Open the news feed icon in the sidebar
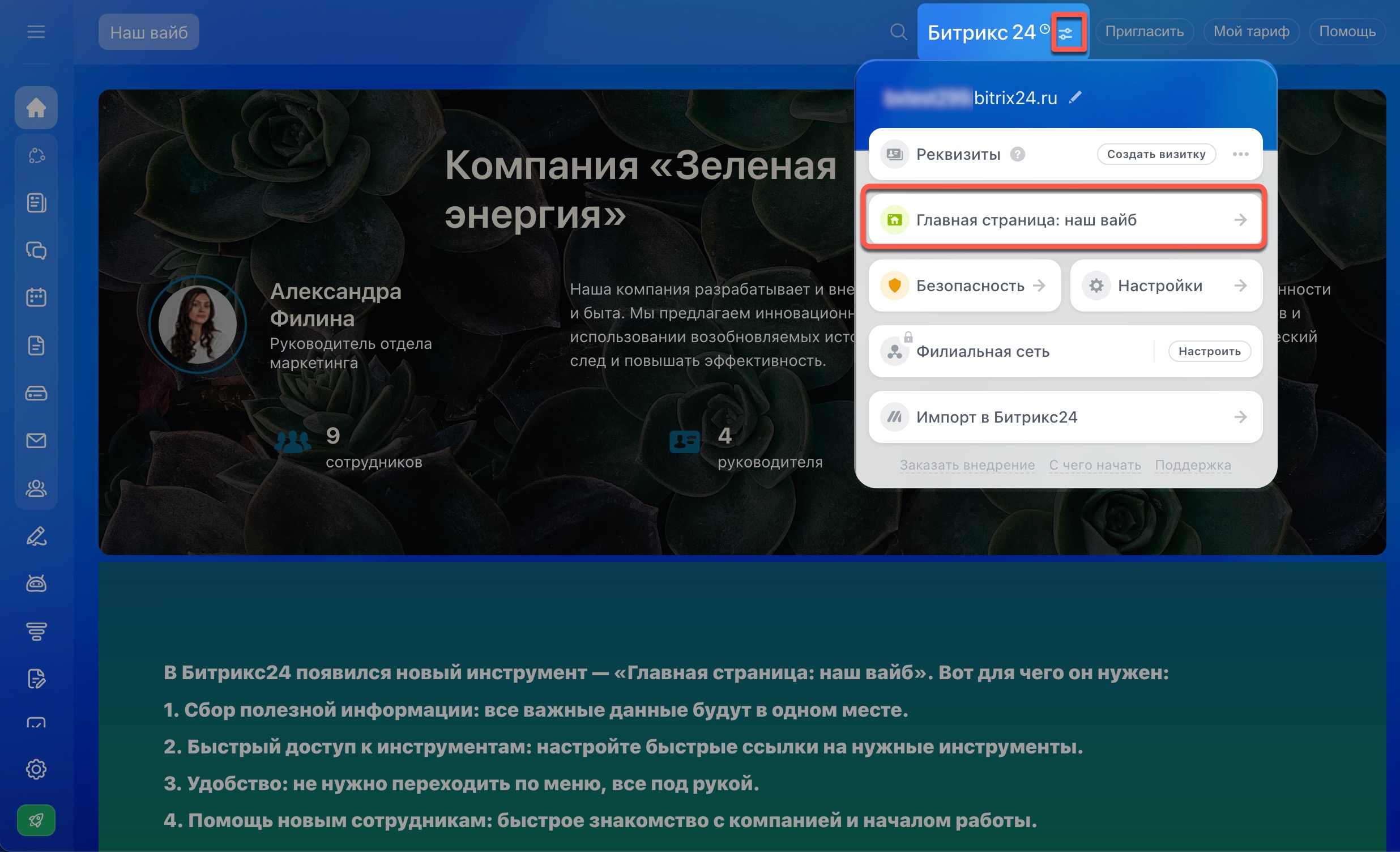The width and height of the screenshot is (1400, 852). [x=36, y=203]
